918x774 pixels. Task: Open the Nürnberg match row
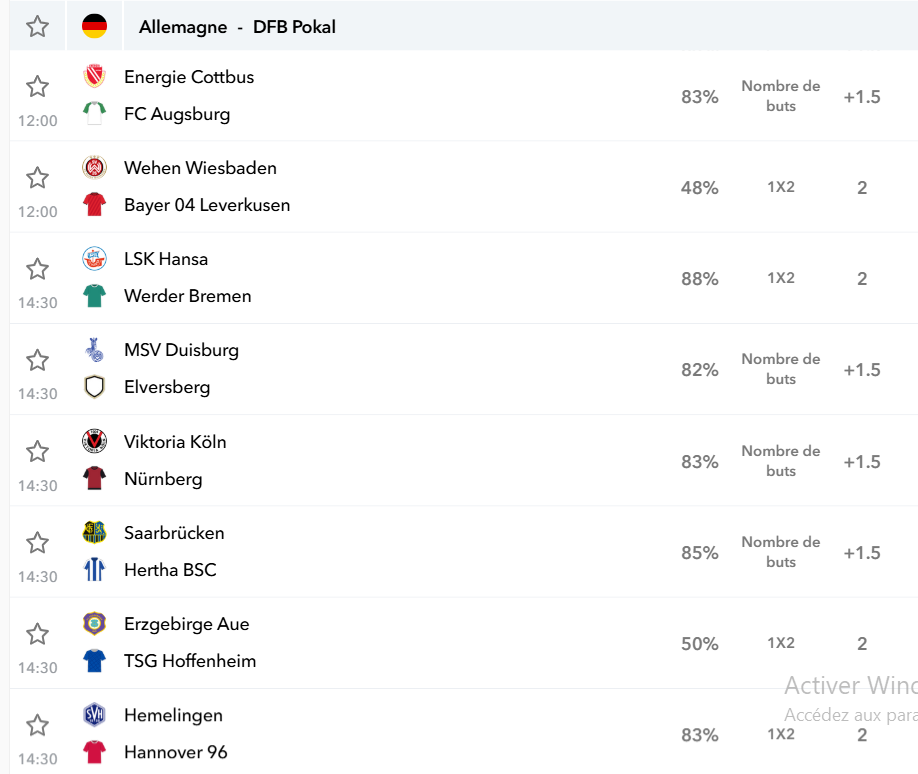[x=464, y=460]
